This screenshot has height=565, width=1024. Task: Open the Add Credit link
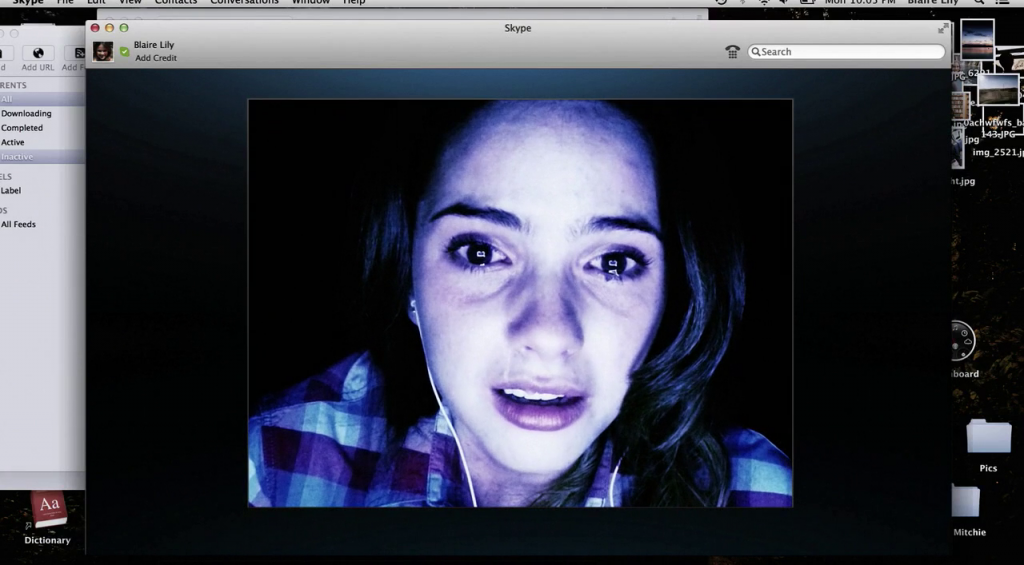(156, 57)
